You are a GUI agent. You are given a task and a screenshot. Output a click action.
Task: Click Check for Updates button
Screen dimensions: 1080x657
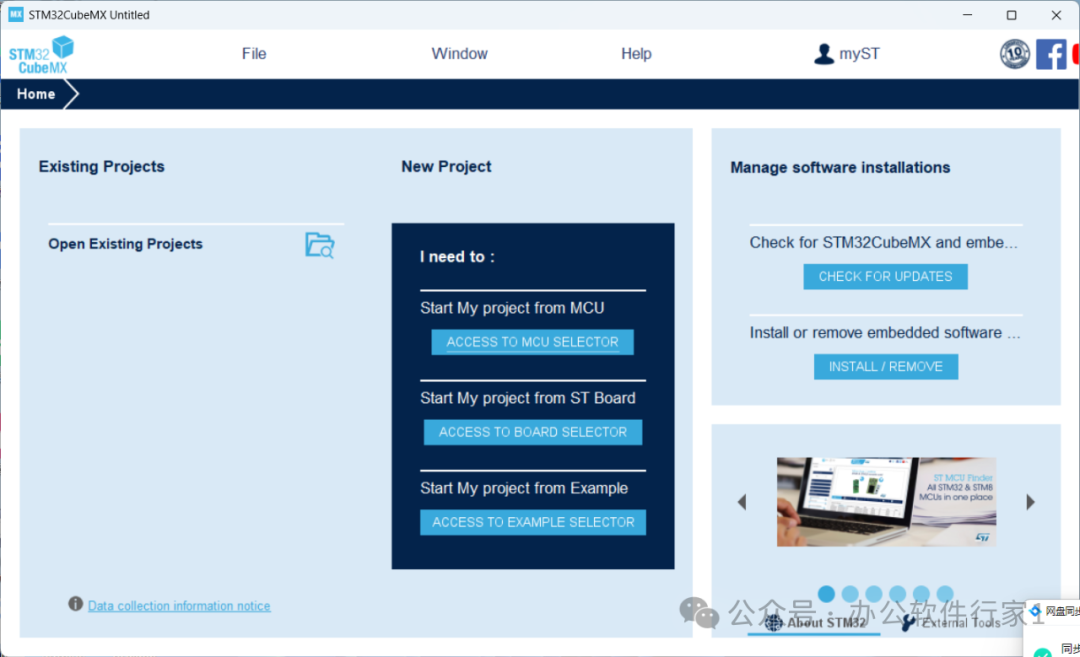tap(885, 277)
